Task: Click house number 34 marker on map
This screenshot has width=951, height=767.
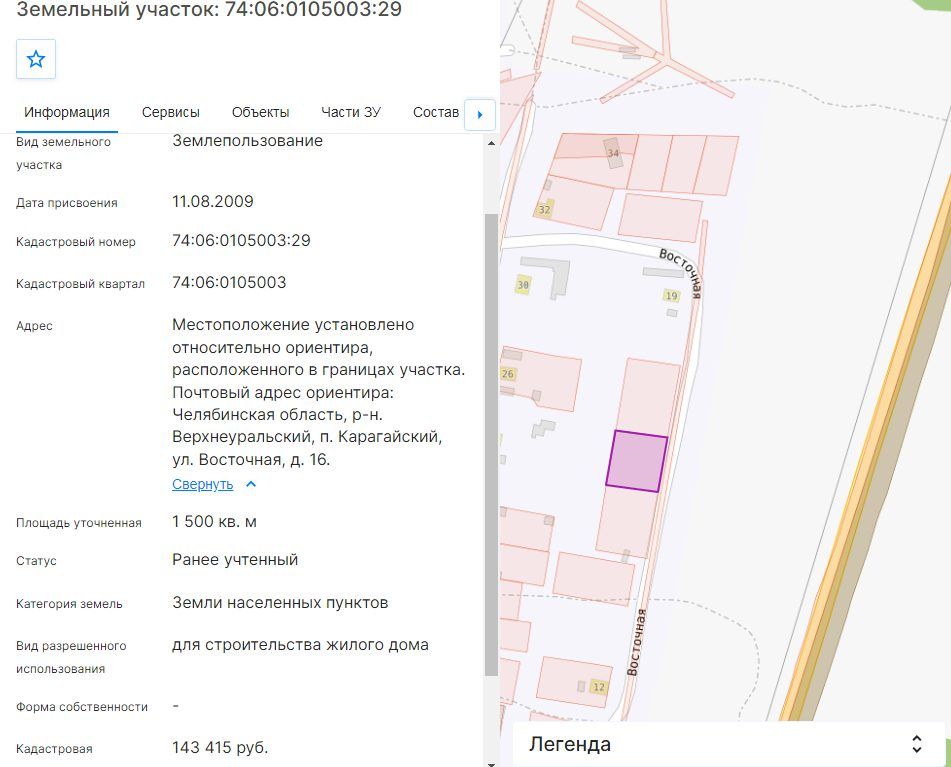Action: [613, 153]
